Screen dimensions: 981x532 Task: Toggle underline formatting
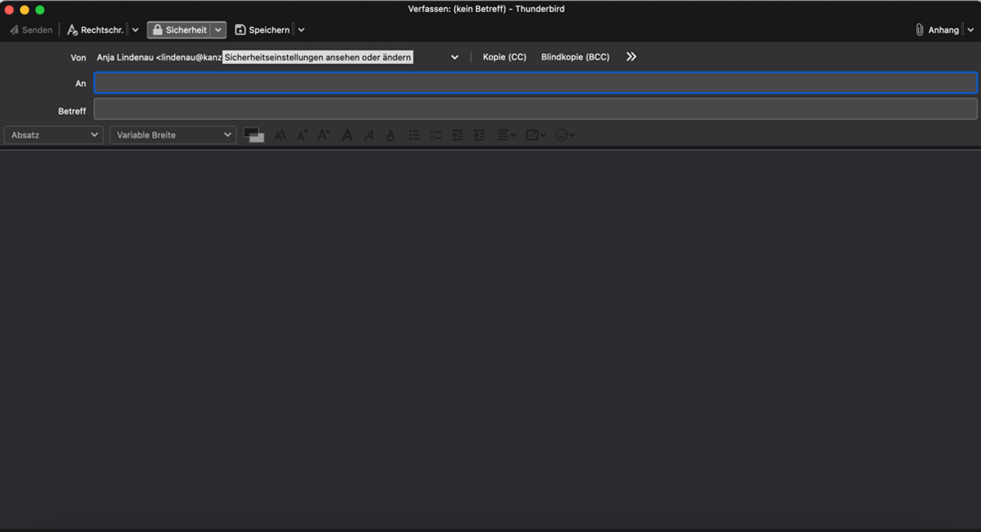pos(390,135)
